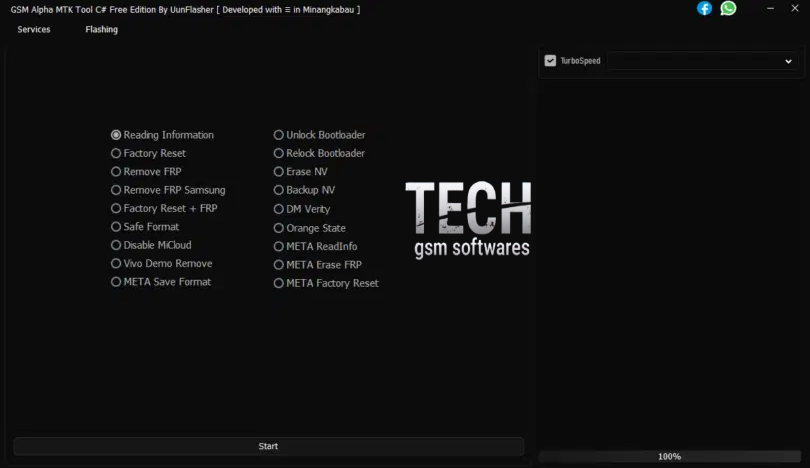
Task: Toggle the TurboSpeed checkbox
Action: [550, 61]
